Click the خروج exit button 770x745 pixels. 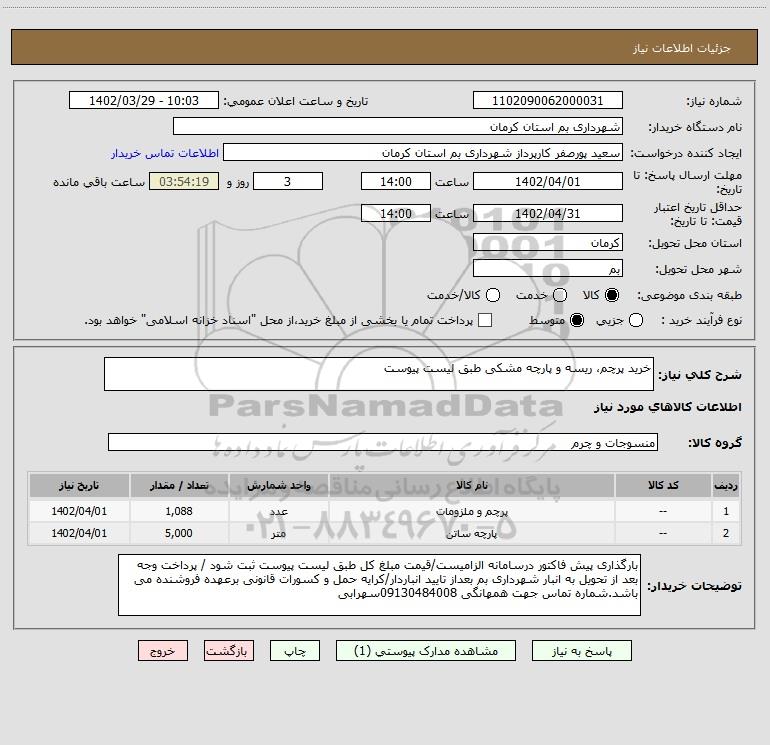coord(163,651)
